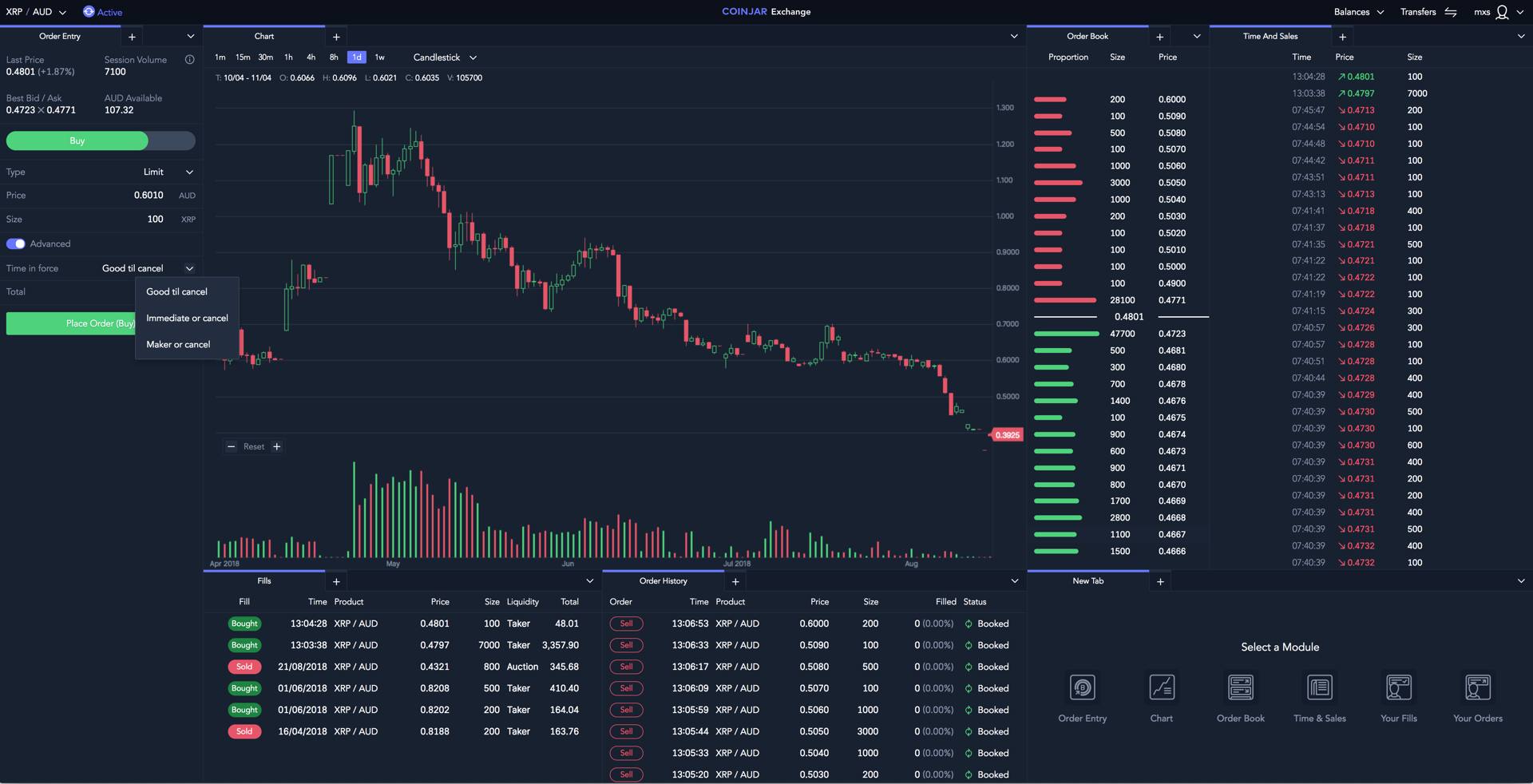Select the Your Fills module icon
Screen dimensions: 1533x784
pos(1399,687)
